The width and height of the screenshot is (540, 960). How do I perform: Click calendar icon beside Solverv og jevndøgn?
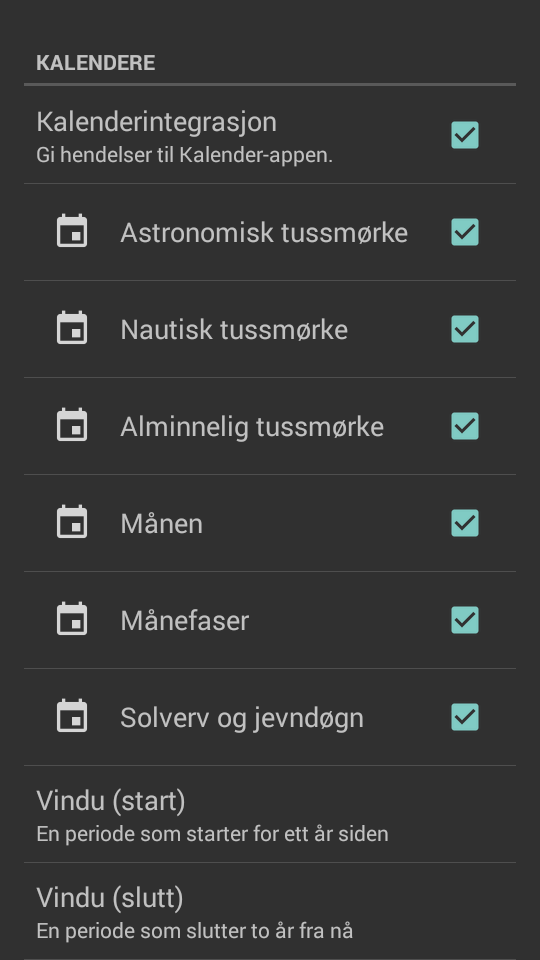click(x=72, y=716)
